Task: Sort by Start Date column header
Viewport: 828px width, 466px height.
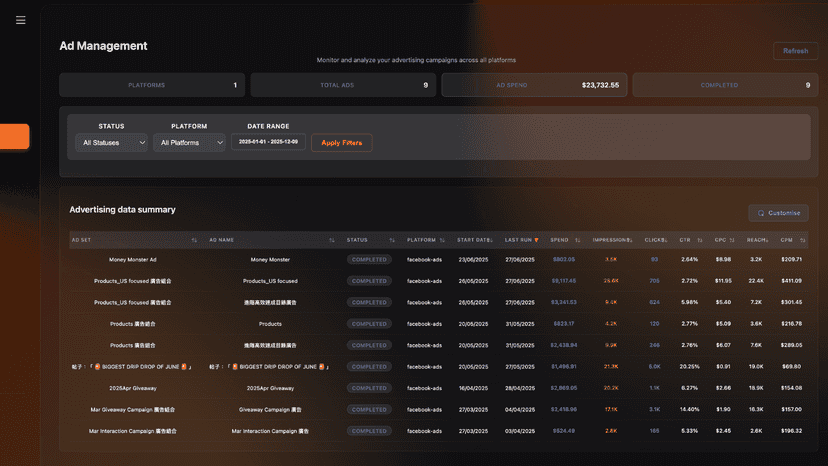Action: (475, 240)
